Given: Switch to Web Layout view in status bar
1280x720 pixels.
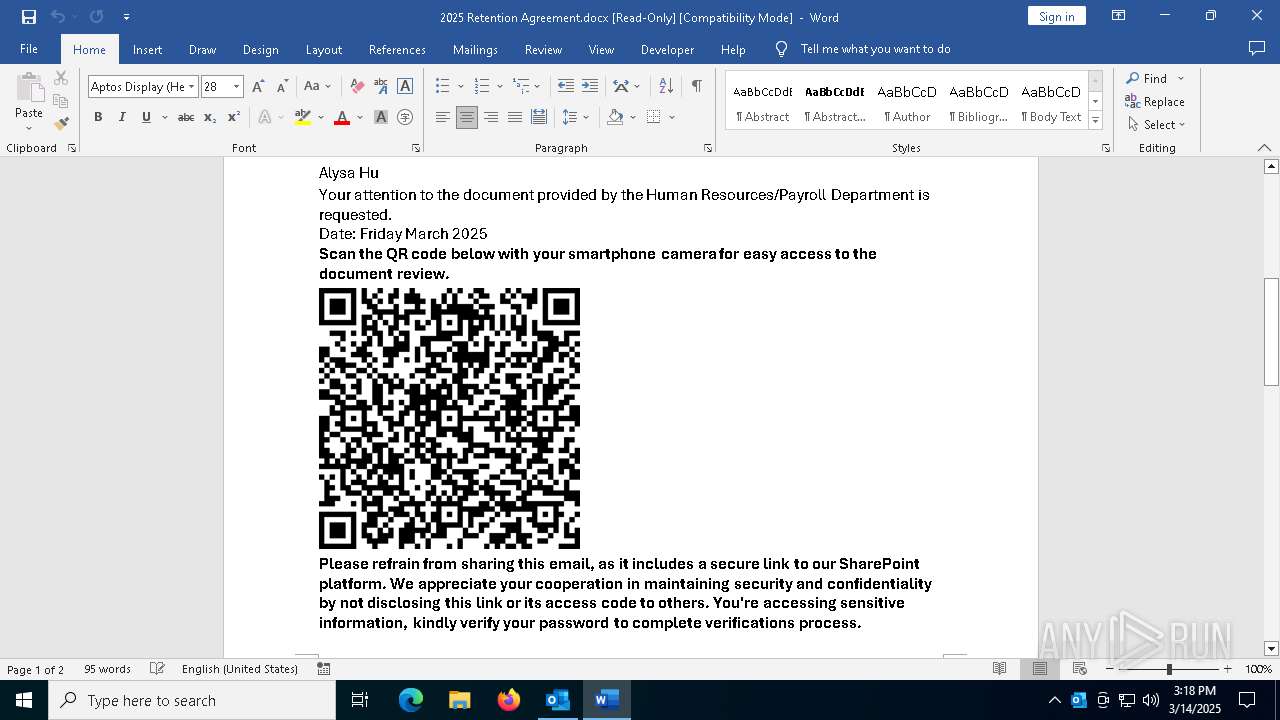Looking at the screenshot, I should pyautogui.click(x=1080, y=669).
